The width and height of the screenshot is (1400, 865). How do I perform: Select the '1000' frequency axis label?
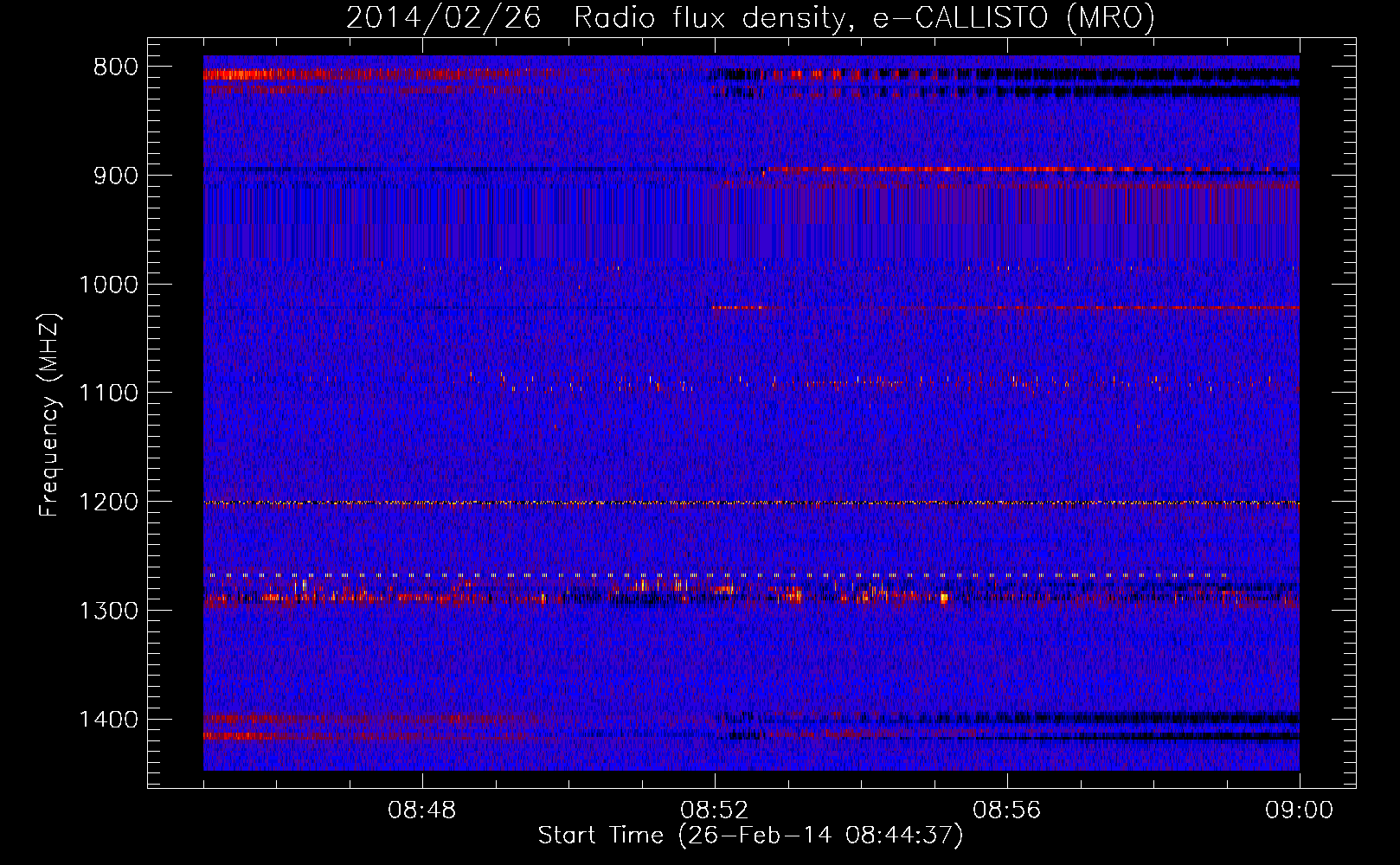coord(109,285)
